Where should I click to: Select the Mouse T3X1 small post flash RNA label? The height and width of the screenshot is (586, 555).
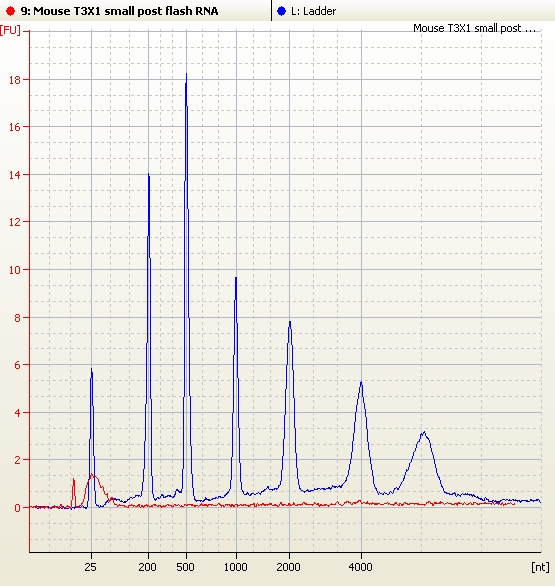click(x=119, y=11)
